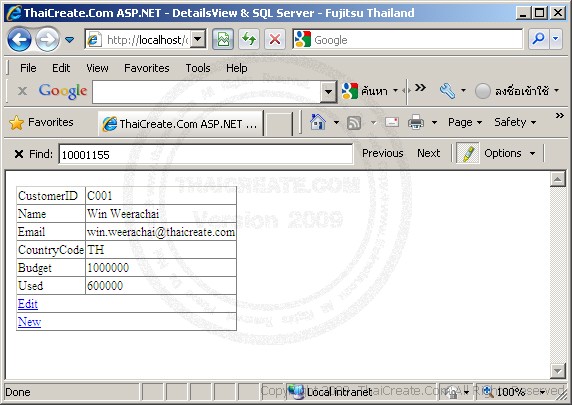This screenshot has height=405, width=572.
Task: Go back with the Back arrow button
Action: (19, 39)
